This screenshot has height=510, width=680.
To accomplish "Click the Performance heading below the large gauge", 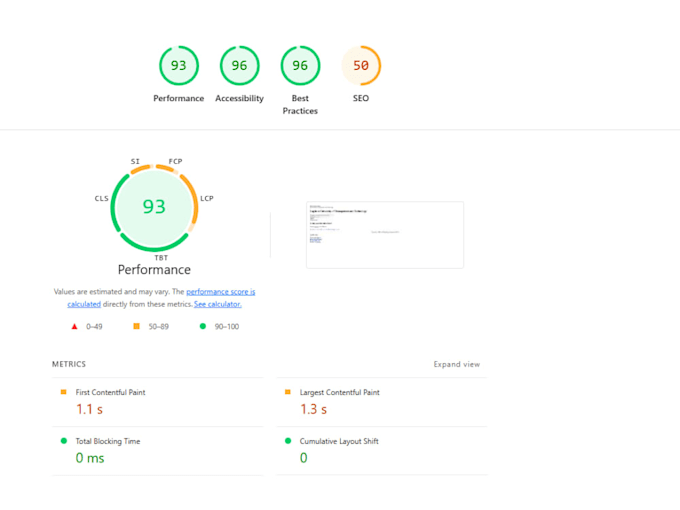I will pyautogui.click(x=154, y=270).
